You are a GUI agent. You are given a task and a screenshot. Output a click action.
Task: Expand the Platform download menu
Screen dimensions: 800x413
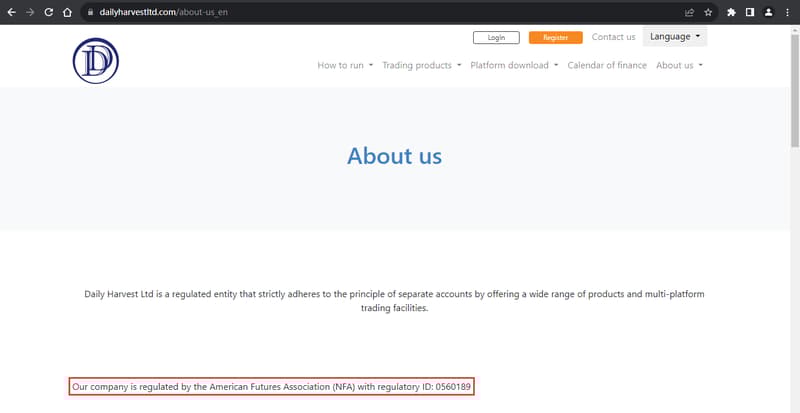click(x=514, y=65)
